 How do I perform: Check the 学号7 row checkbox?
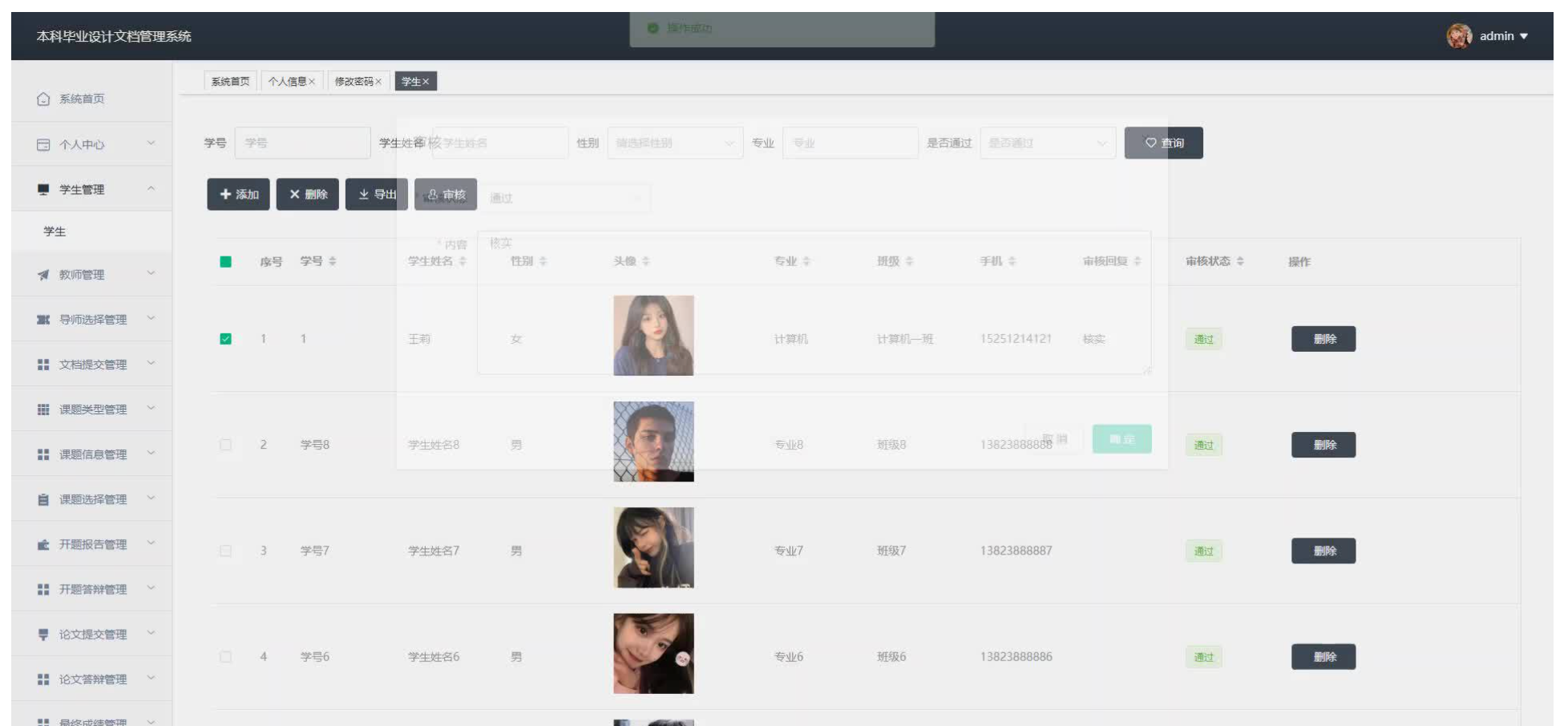click(226, 551)
